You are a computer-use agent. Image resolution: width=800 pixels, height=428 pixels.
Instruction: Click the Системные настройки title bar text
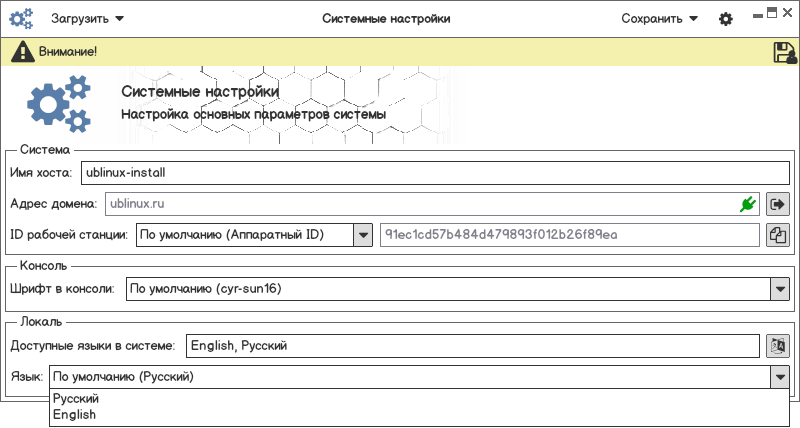[x=386, y=19]
